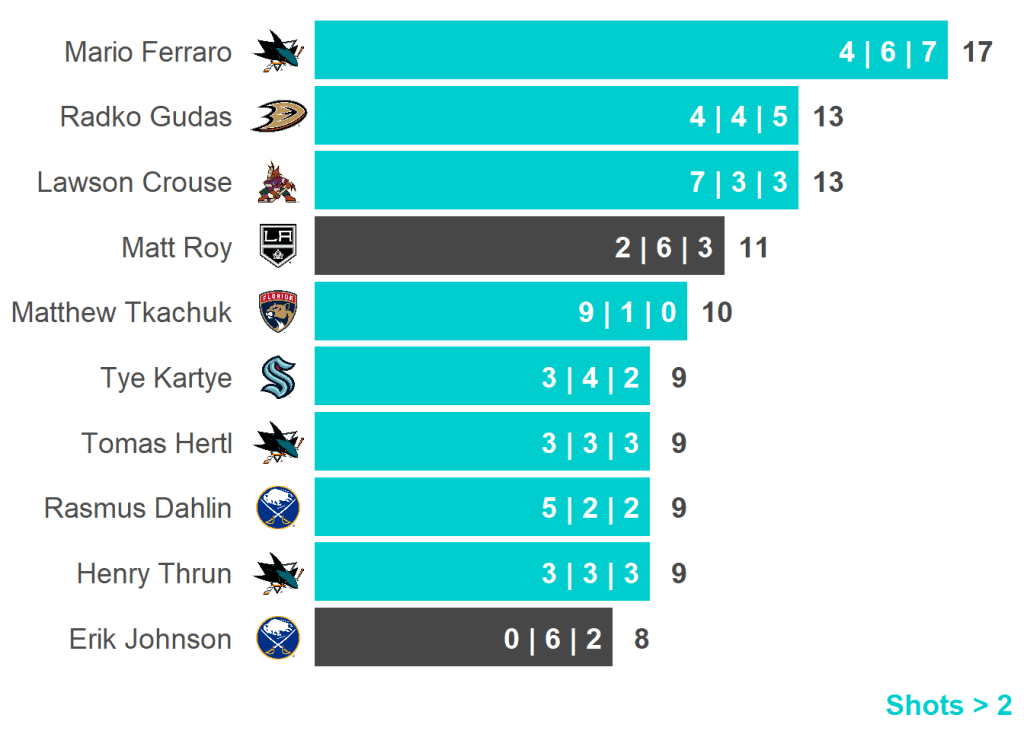The height and width of the screenshot is (731, 1024).
Task: Select the Florida Panthers logo by Matthew Tkachuk
Action: pyautogui.click(x=278, y=312)
